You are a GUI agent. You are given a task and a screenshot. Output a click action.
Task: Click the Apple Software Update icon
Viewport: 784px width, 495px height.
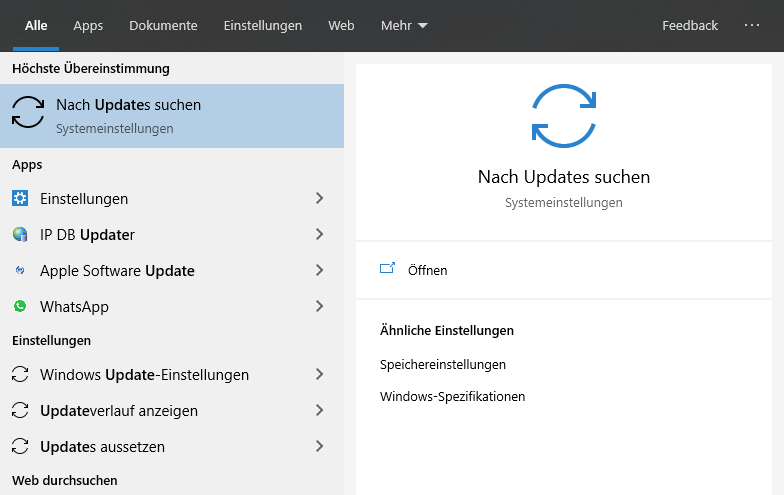coord(20,270)
